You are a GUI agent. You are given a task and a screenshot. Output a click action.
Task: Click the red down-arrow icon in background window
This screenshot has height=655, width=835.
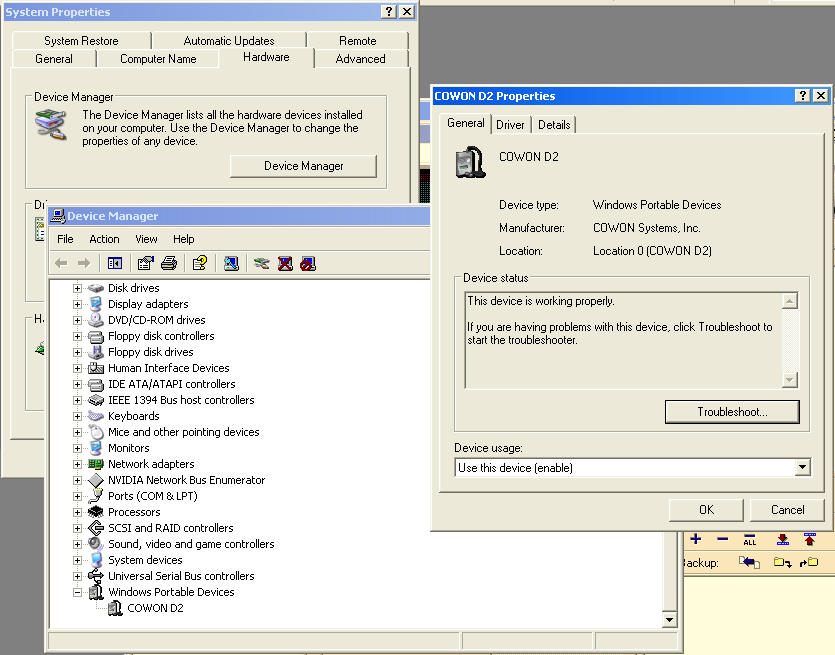[783, 539]
